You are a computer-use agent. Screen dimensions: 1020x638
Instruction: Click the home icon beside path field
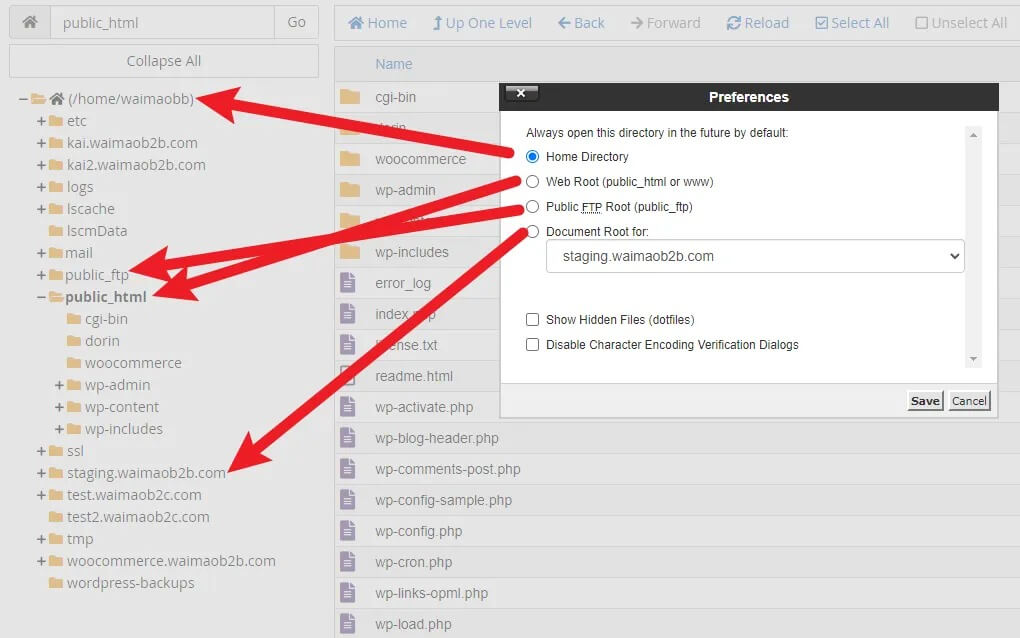coord(29,22)
